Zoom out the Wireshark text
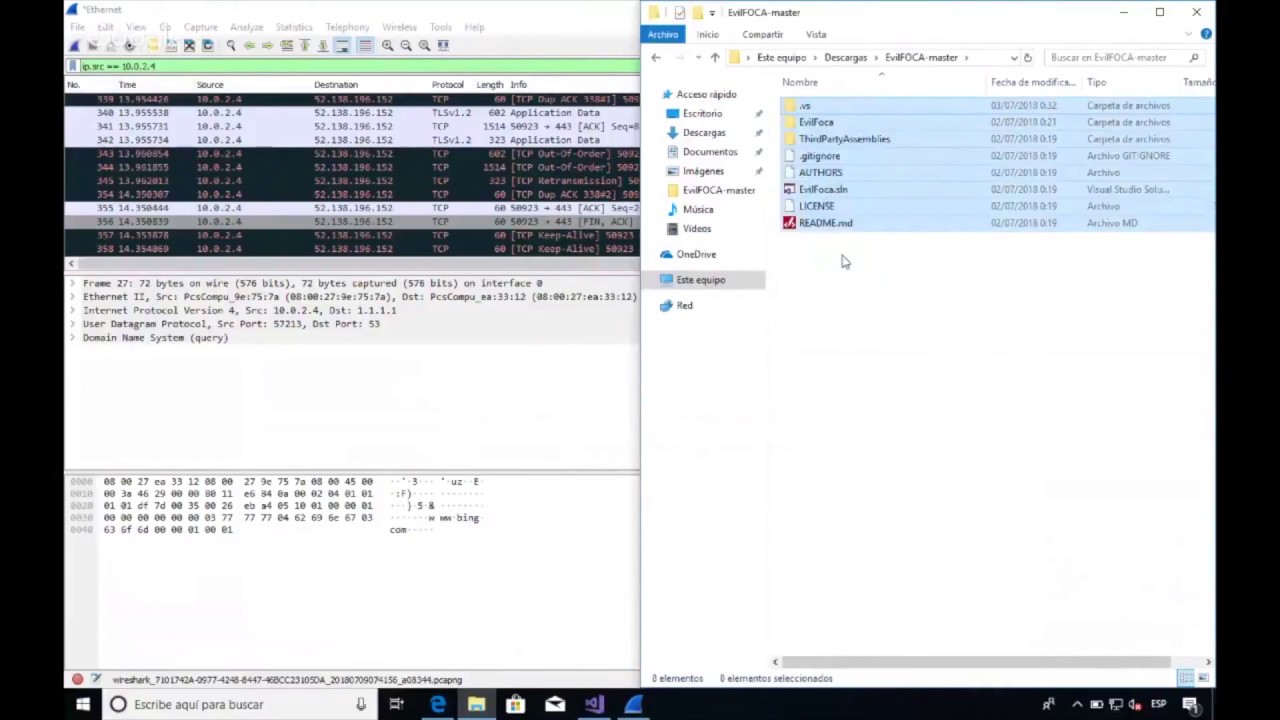This screenshot has width=1280, height=720. pyautogui.click(x=406, y=45)
